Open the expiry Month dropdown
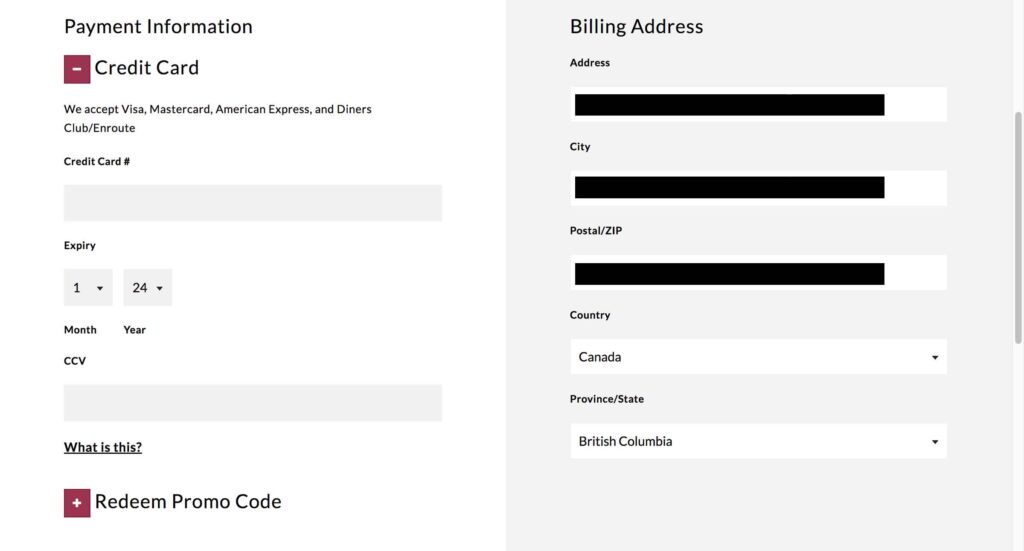Image resolution: width=1024 pixels, height=551 pixels. pos(88,288)
